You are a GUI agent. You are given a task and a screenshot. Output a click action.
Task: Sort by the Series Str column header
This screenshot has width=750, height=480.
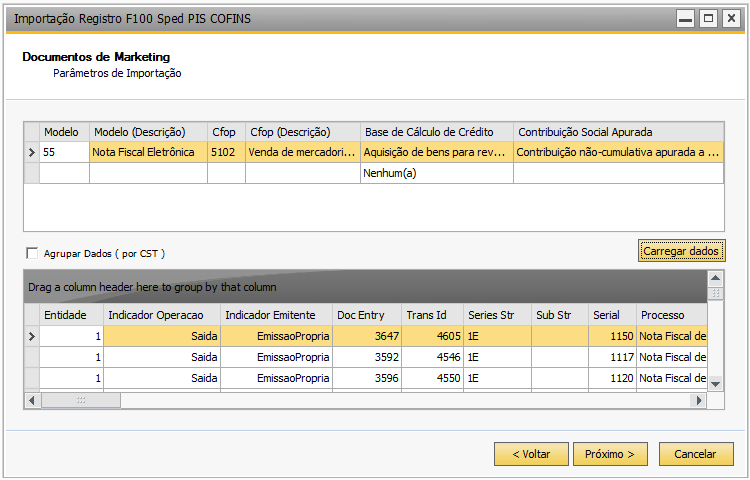click(497, 315)
